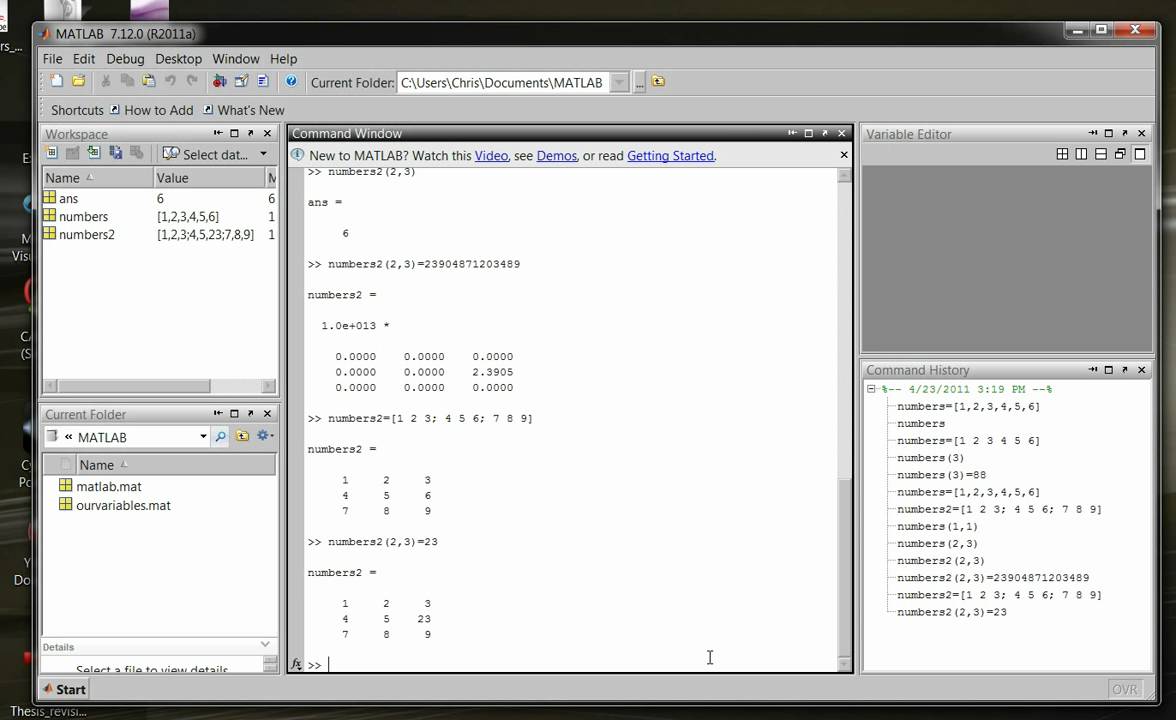Float Variable Editor documents icon
1176x720 pixels.
(1120, 154)
